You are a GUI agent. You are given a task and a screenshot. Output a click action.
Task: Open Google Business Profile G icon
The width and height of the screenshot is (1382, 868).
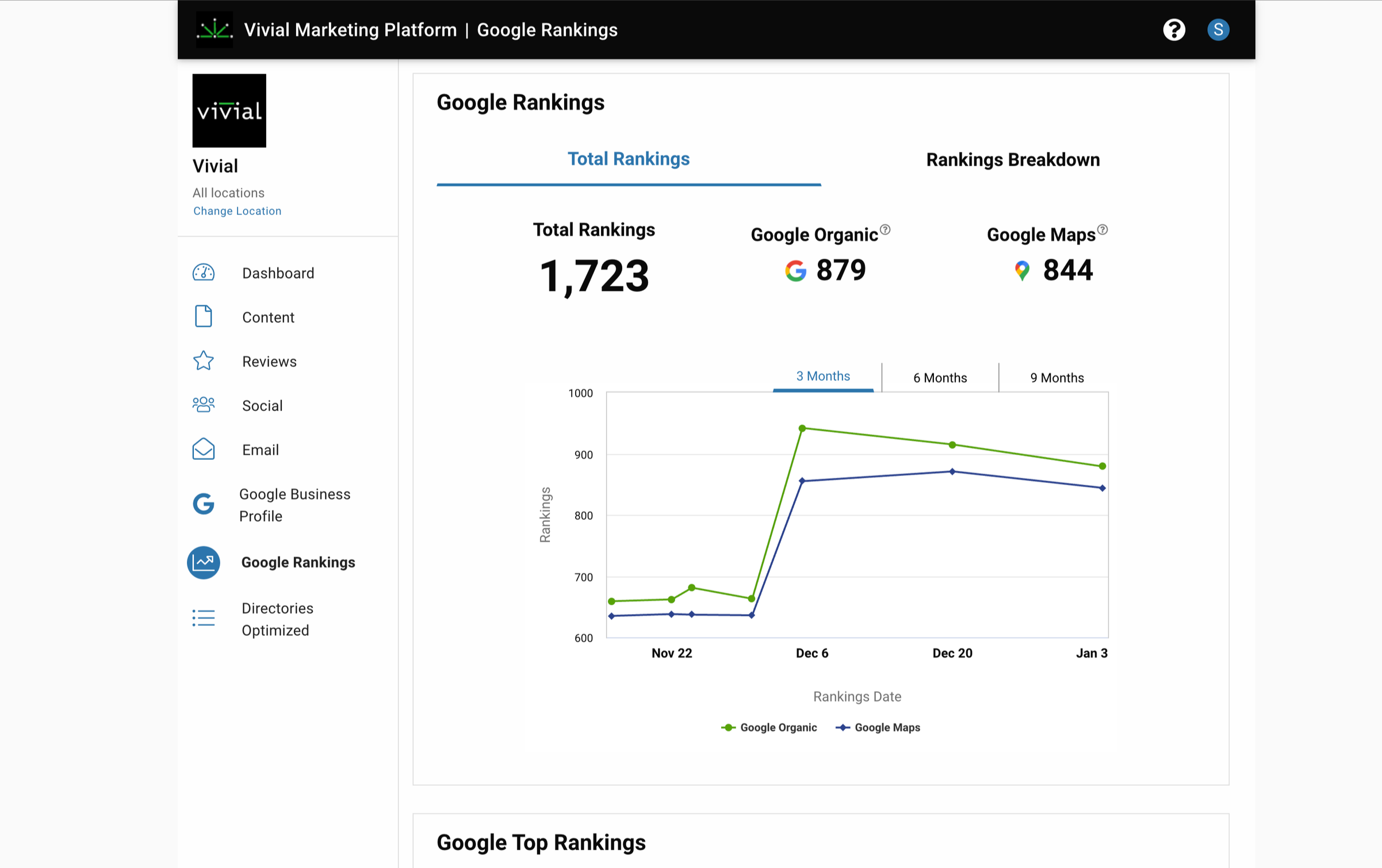point(203,504)
